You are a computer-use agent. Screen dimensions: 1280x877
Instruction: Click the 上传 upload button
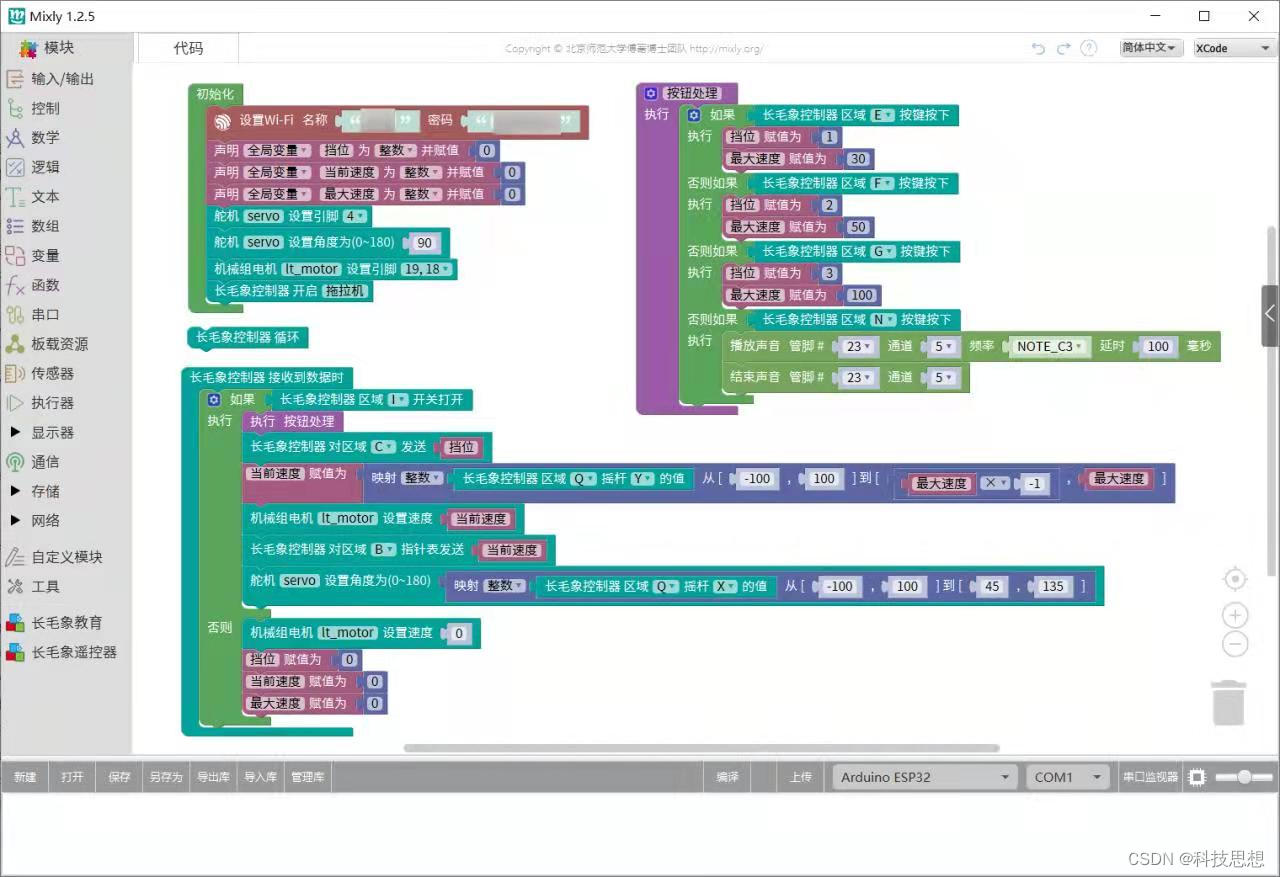(801, 777)
